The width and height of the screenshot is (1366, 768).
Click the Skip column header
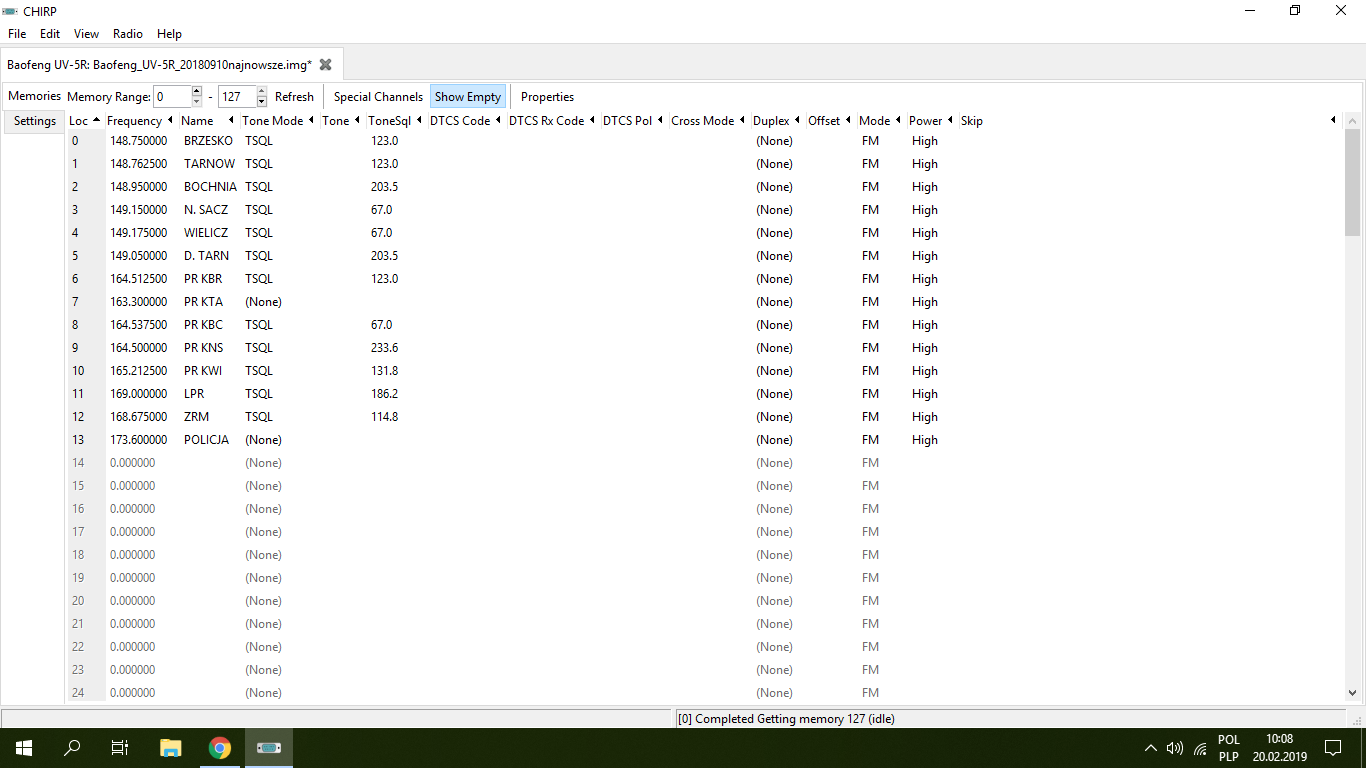pos(1148,121)
